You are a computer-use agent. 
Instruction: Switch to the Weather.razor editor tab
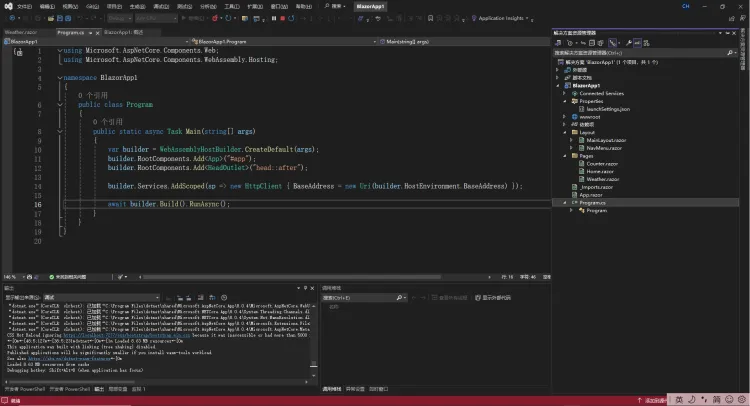tap(19, 32)
